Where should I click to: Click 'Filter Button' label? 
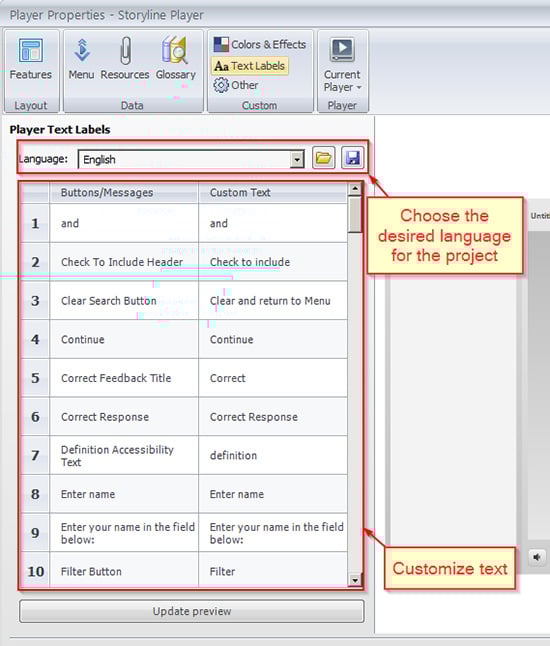pyautogui.click(x=91, y=571)
